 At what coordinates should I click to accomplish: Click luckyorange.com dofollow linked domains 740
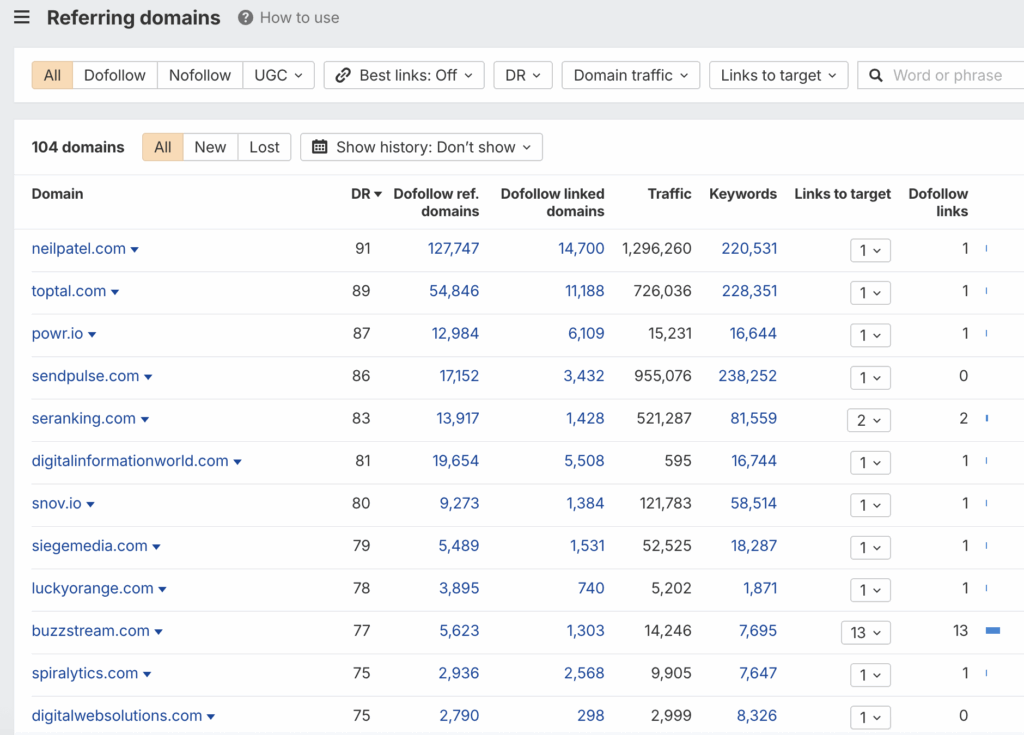click(591, 589)
